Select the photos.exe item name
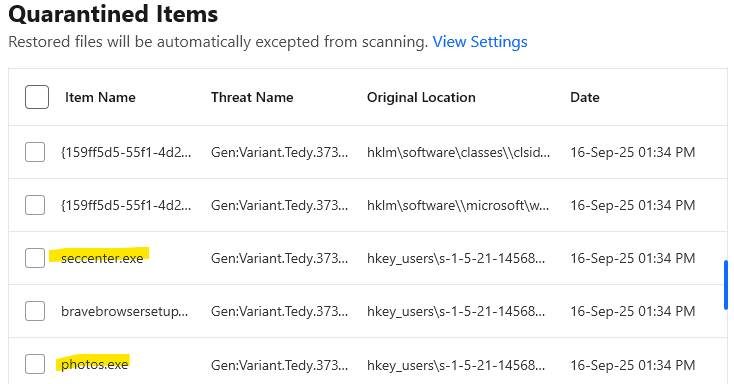The height and width of the screenshot is (384, 734). pos(95,364)
